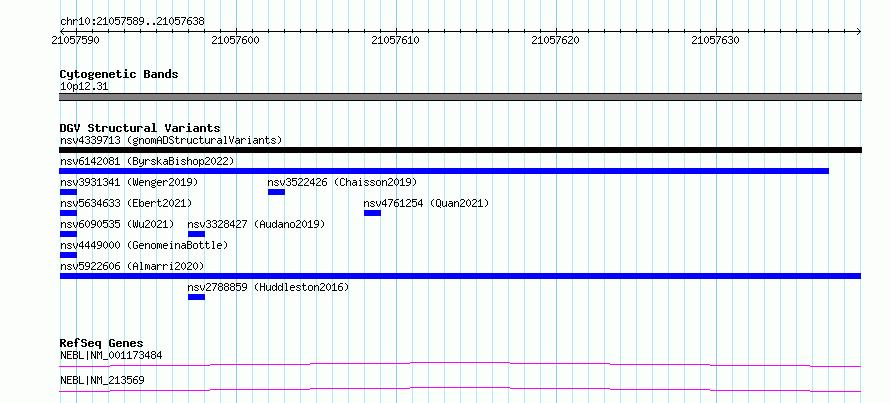Open variant nsv3522426 Chaisson2019 label
890x403 pixels.
point(342,182)
